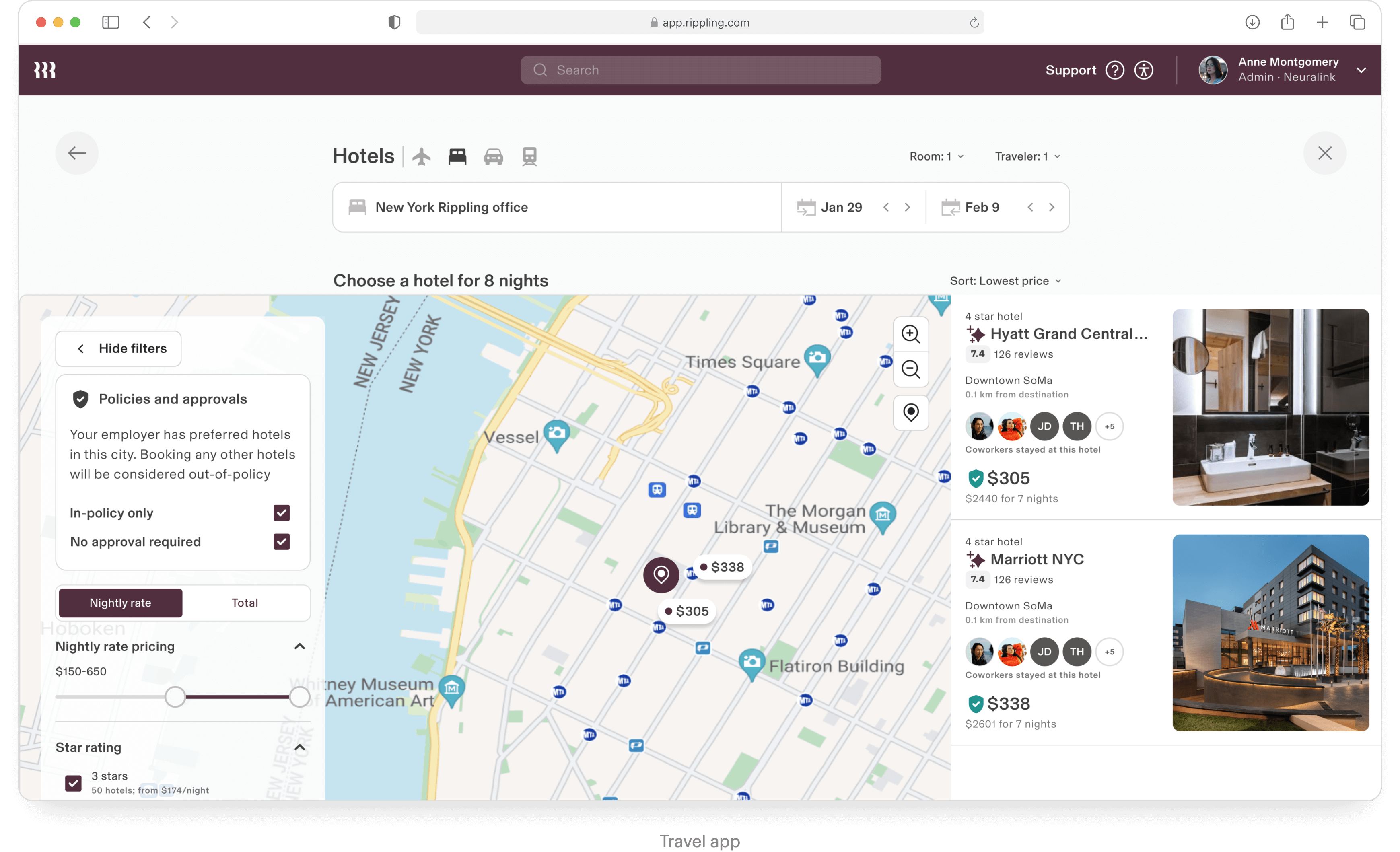The image size is (1400, 852).
Task: Click Times Square camera pin
Action: tap(817, 360)
